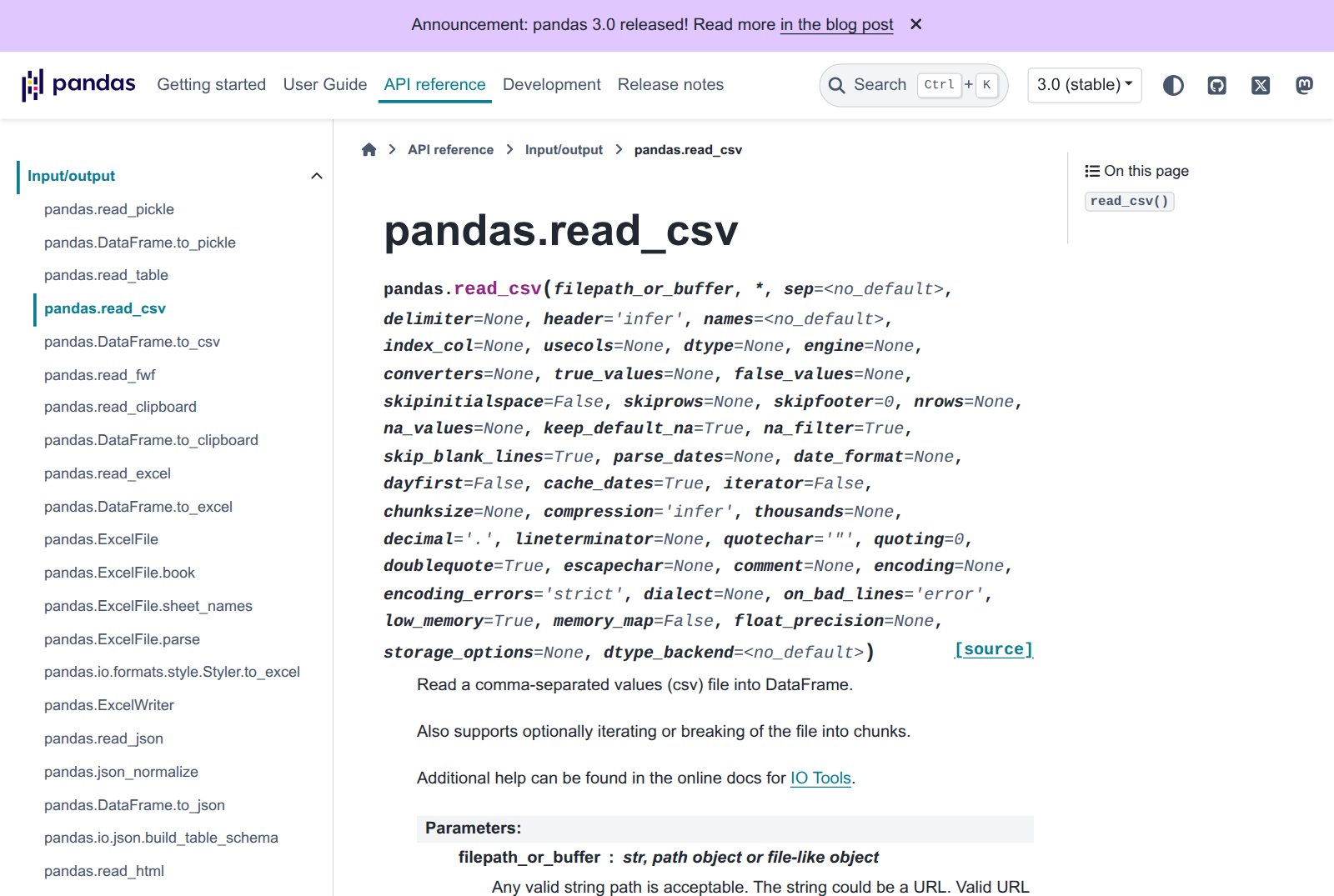Collapse the Input/output sidebar section
Viewport: 1334px width, 896px height.
(x=317, y=176)
